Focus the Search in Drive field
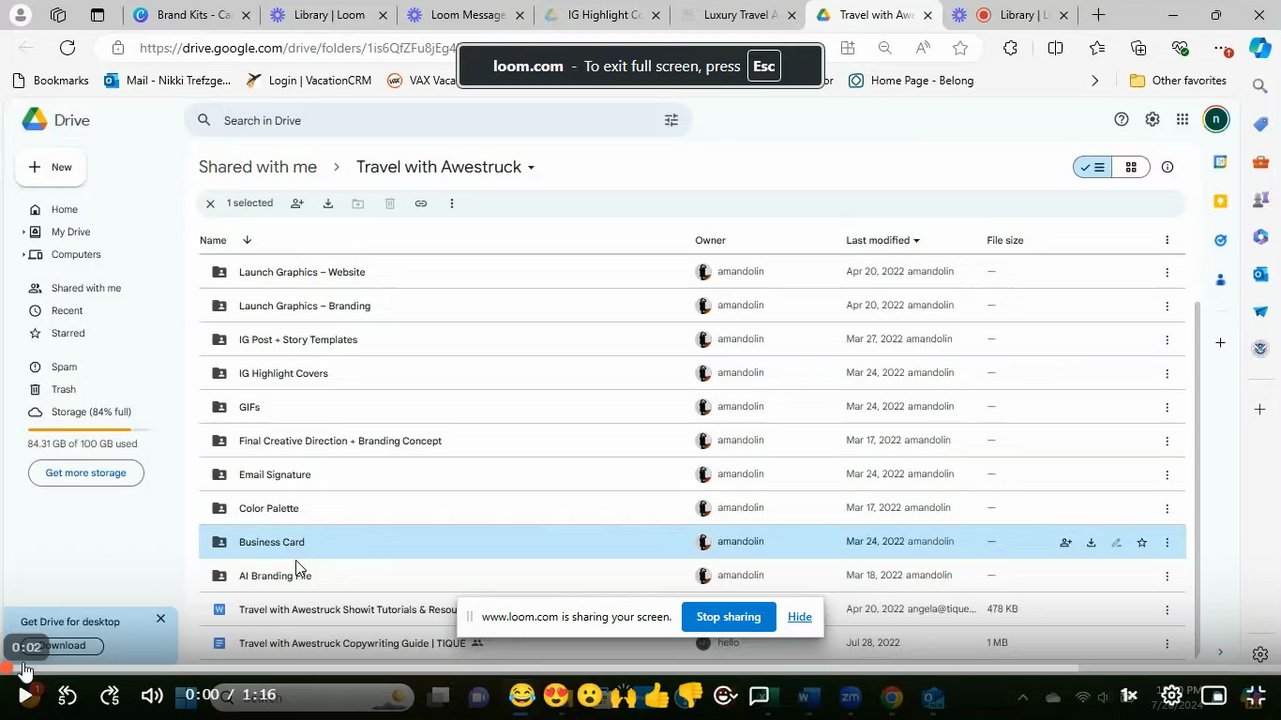This screenshot has height=720, width=1281. (x=438, y=120)
